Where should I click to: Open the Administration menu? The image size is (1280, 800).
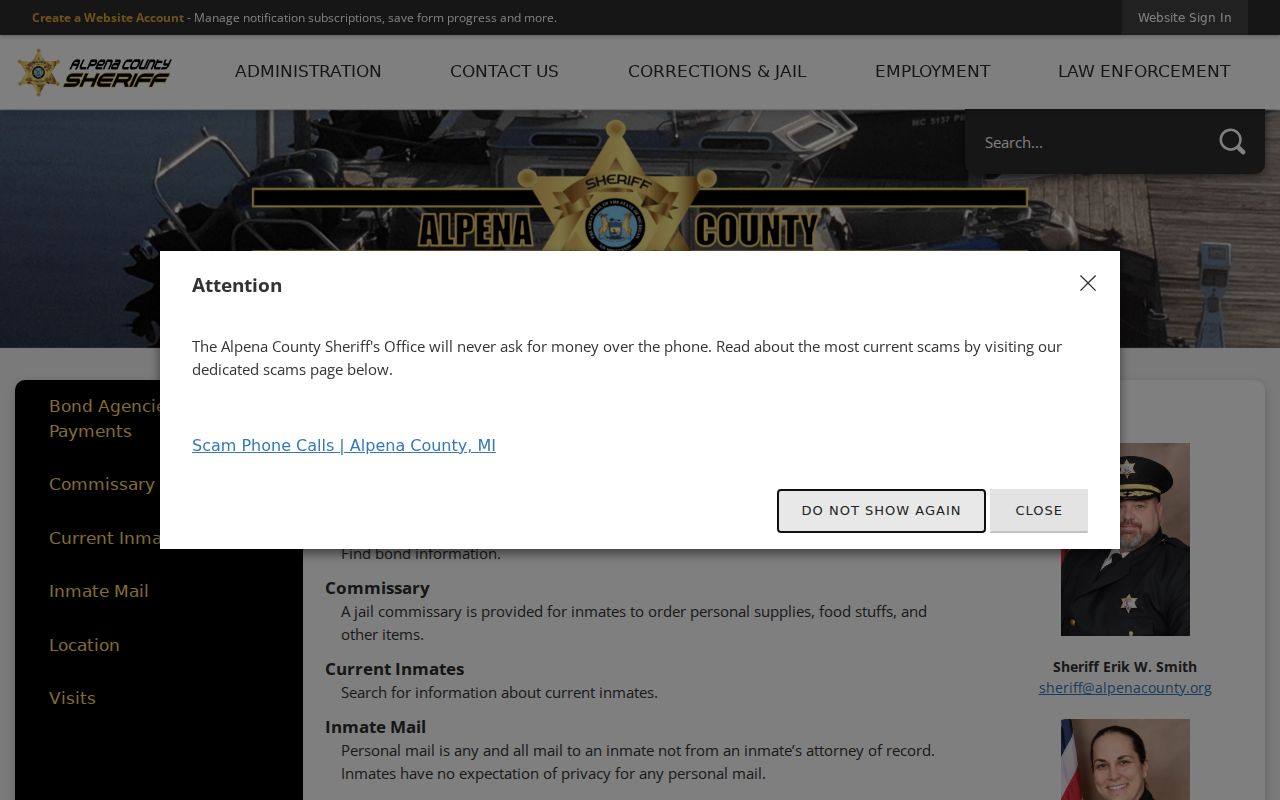click(x=308, y=72)
